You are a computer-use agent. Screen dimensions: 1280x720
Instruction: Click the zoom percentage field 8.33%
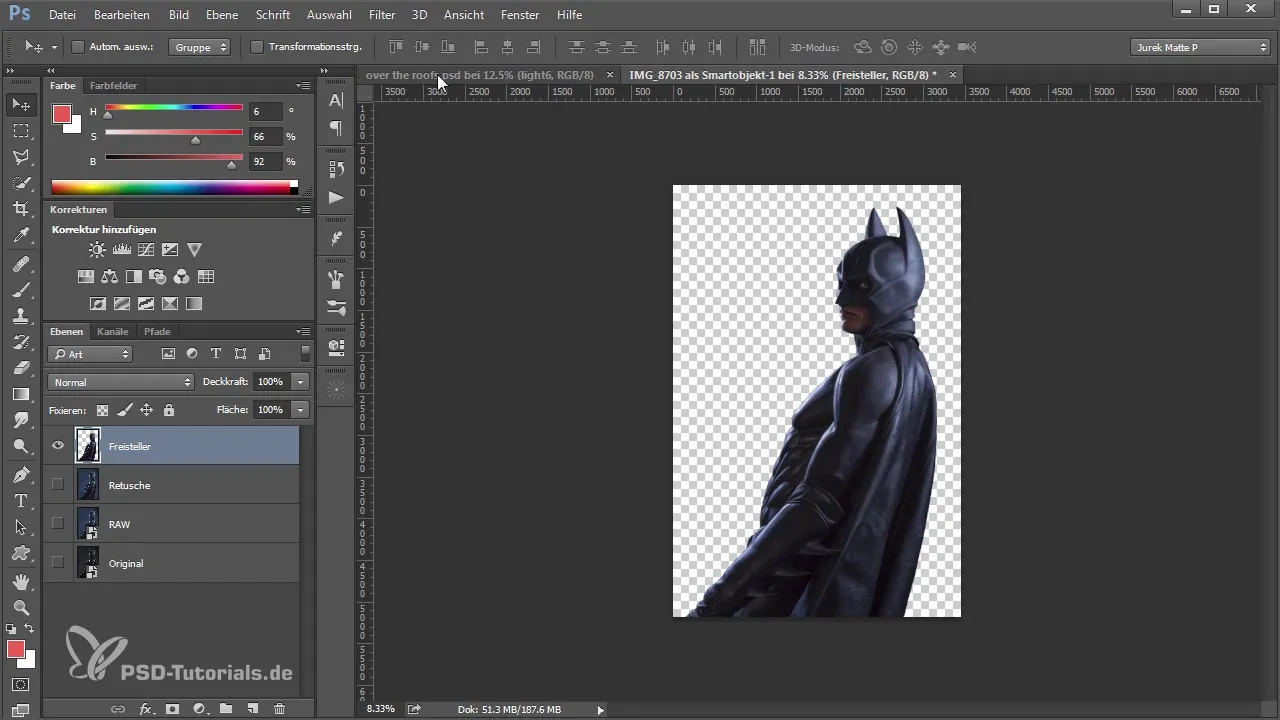pos(380,709)
